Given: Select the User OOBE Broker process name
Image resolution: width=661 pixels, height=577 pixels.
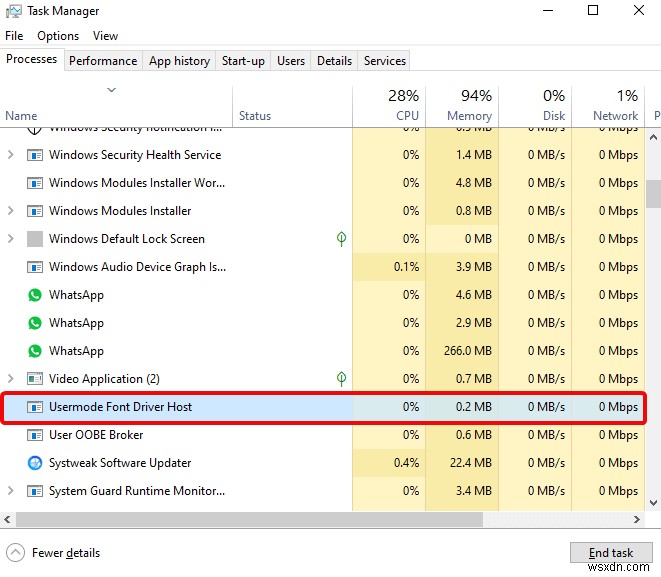Looking at the screenshot, I should [96, 435].
